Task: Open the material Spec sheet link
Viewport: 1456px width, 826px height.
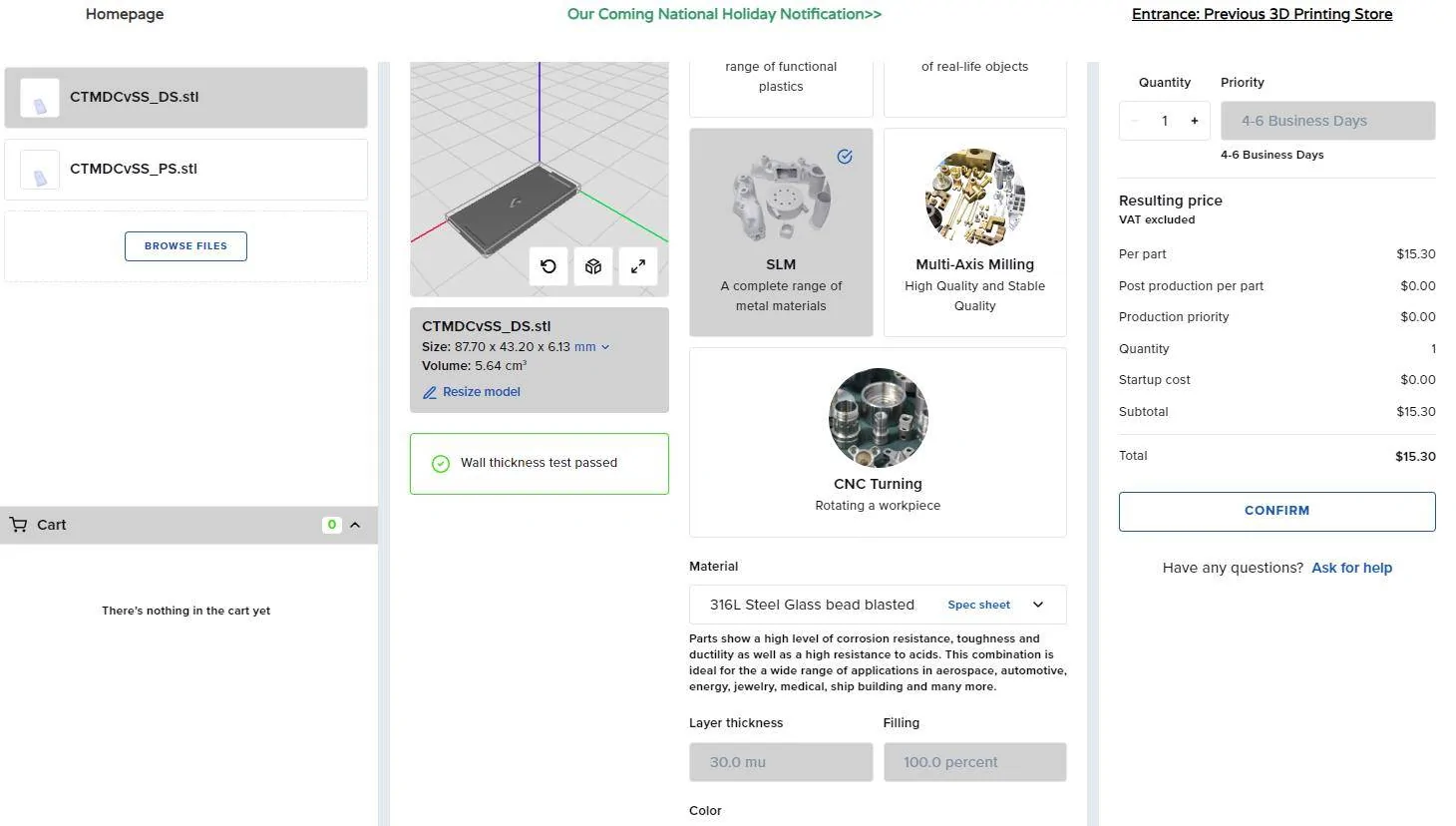Action: point(979,605)
